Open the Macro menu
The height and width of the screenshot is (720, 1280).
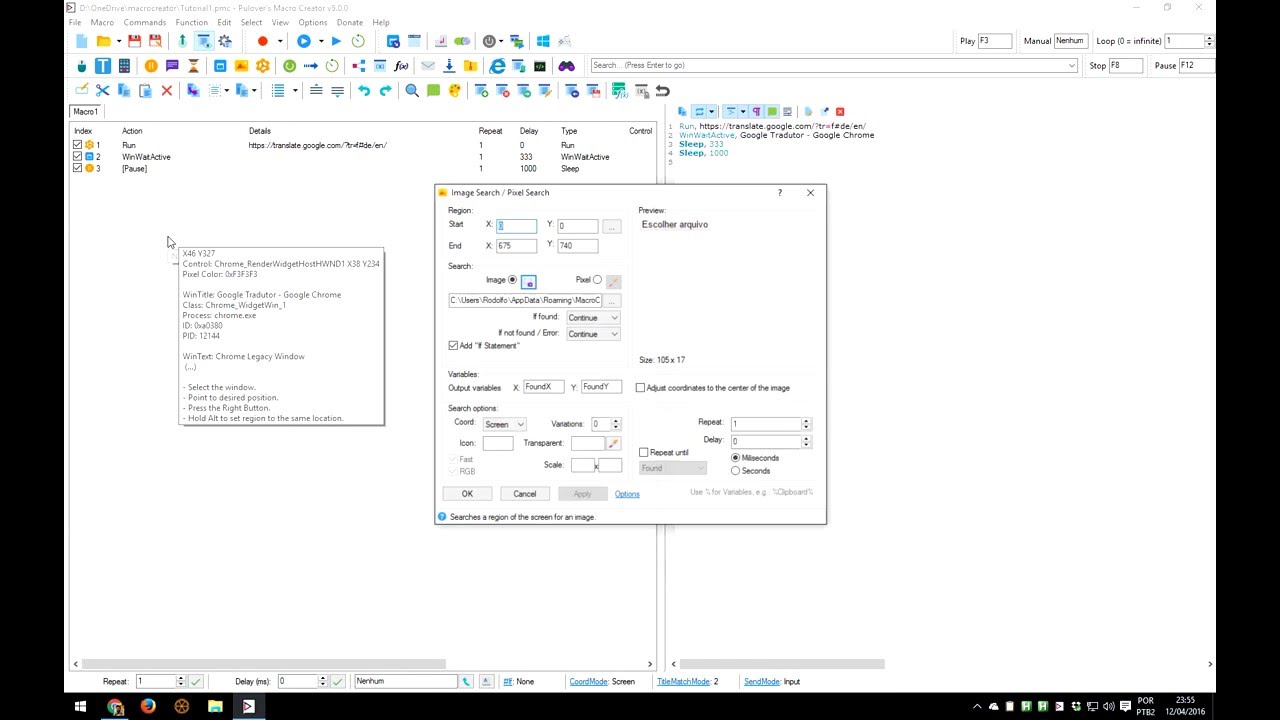coord(102,22)
